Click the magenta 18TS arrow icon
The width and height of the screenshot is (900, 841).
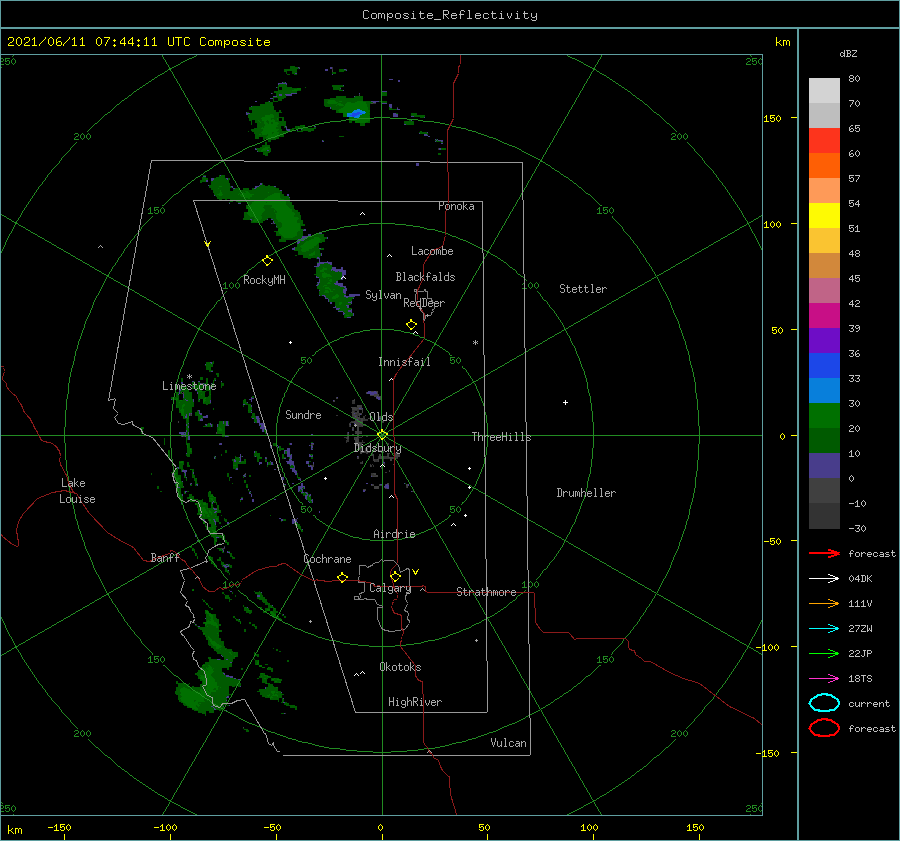click(x=824, y=679)
